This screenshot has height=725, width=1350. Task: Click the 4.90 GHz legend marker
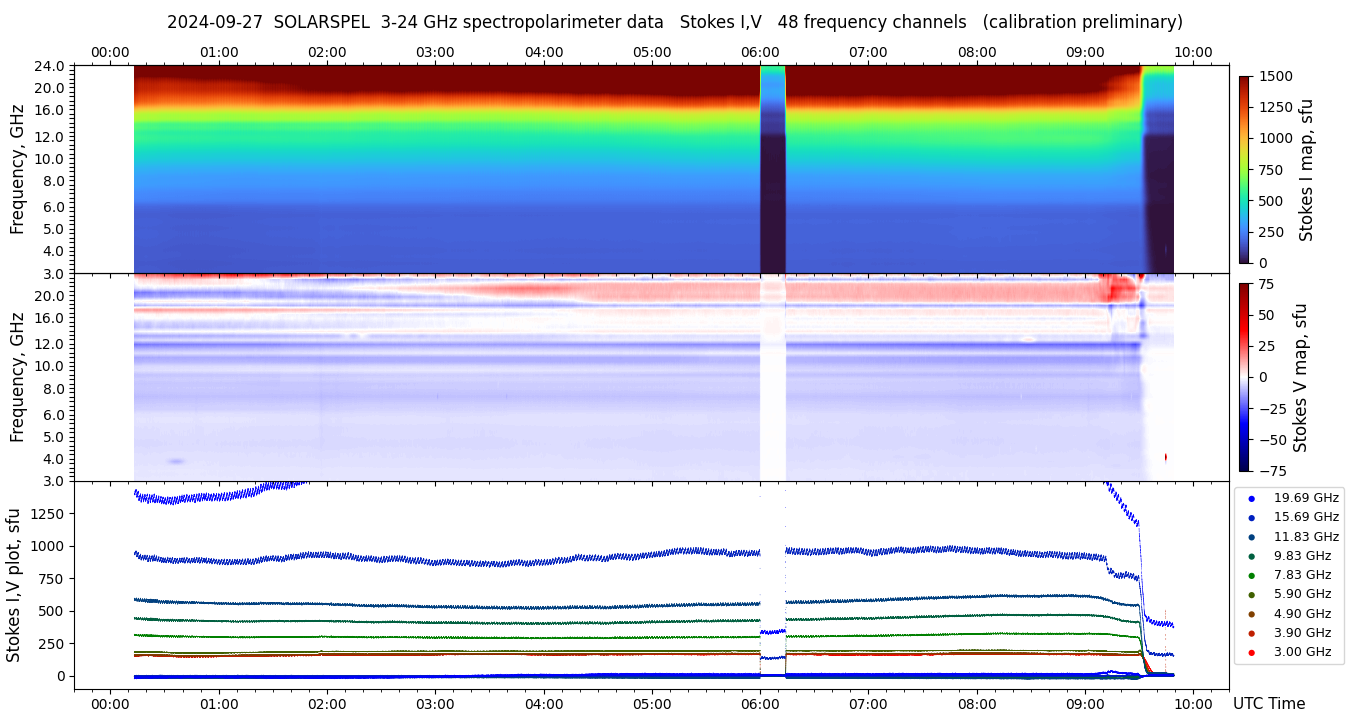point(1251,614)
